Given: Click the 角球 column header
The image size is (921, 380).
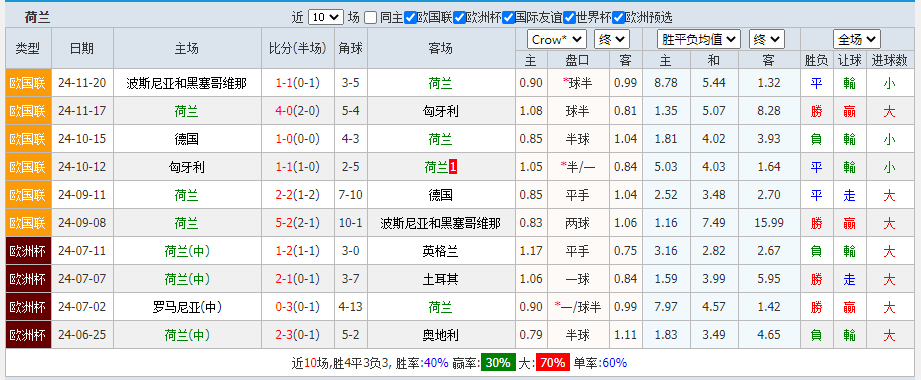Looking at the screenshot, I should [x=351, y=49].
